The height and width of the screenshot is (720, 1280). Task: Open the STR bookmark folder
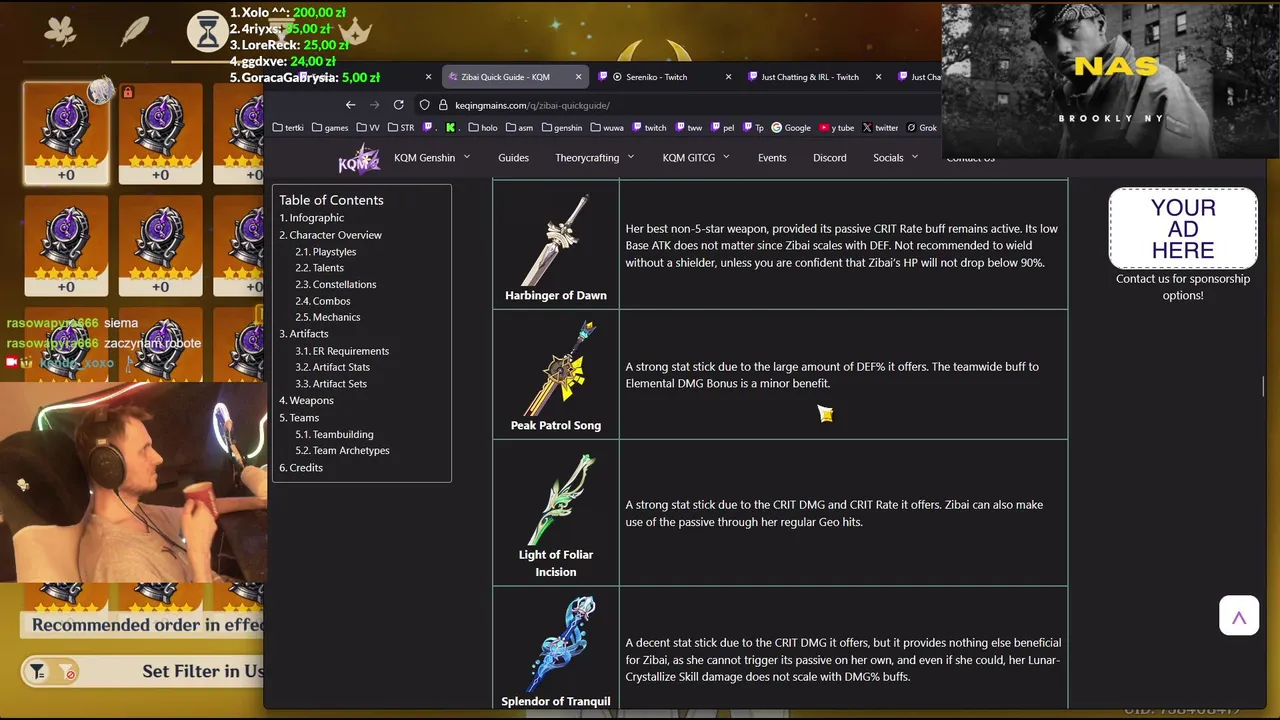(400, 128)
